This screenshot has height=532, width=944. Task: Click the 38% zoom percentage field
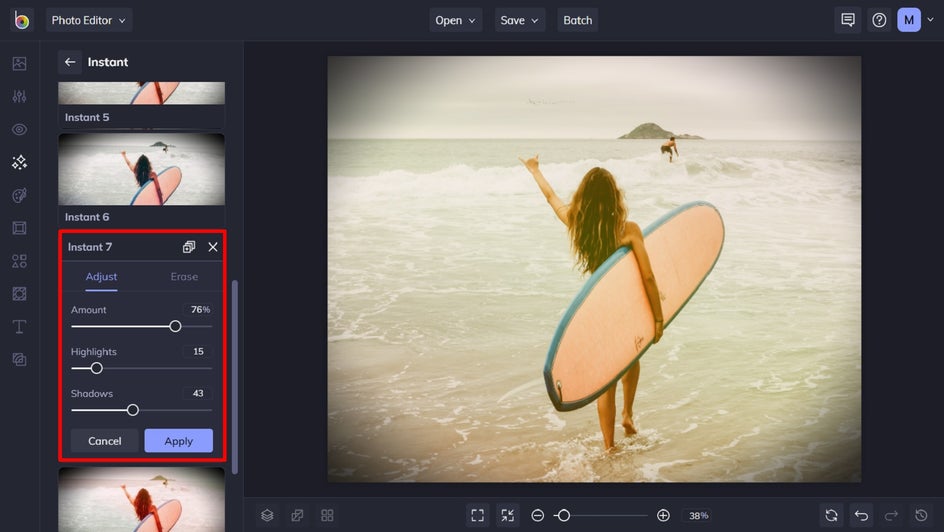click(698, 516)
